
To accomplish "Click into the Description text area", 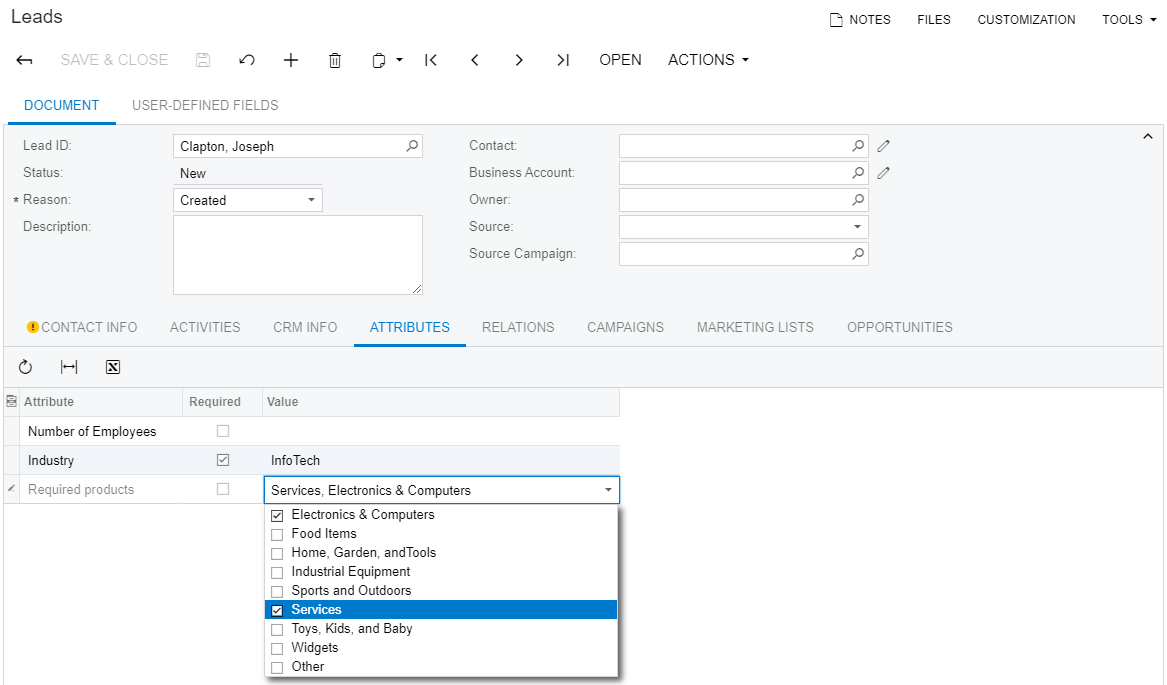I will (x=297, y=255).
